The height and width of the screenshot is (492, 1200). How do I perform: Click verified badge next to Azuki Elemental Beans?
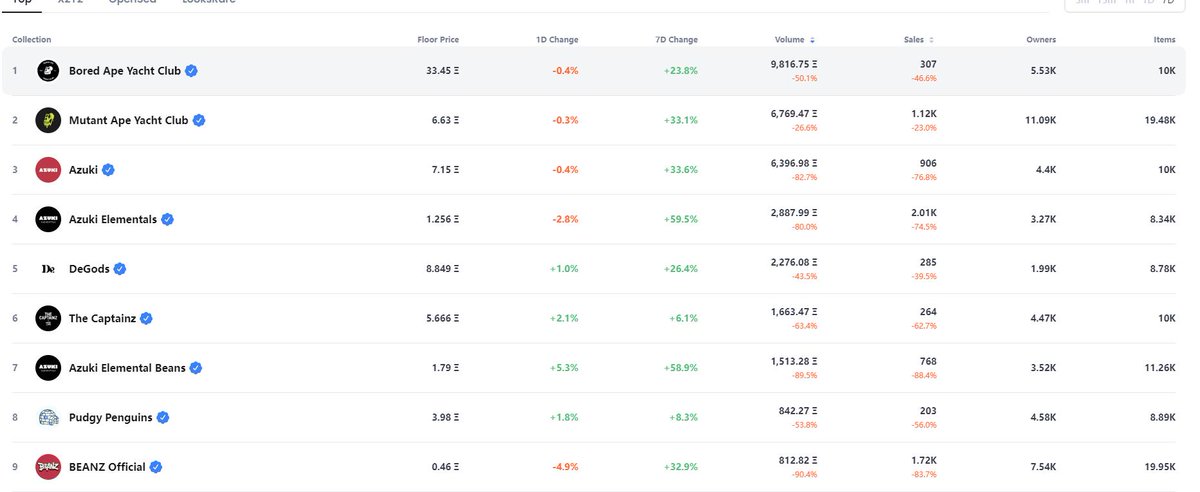[x=196, y=368]
